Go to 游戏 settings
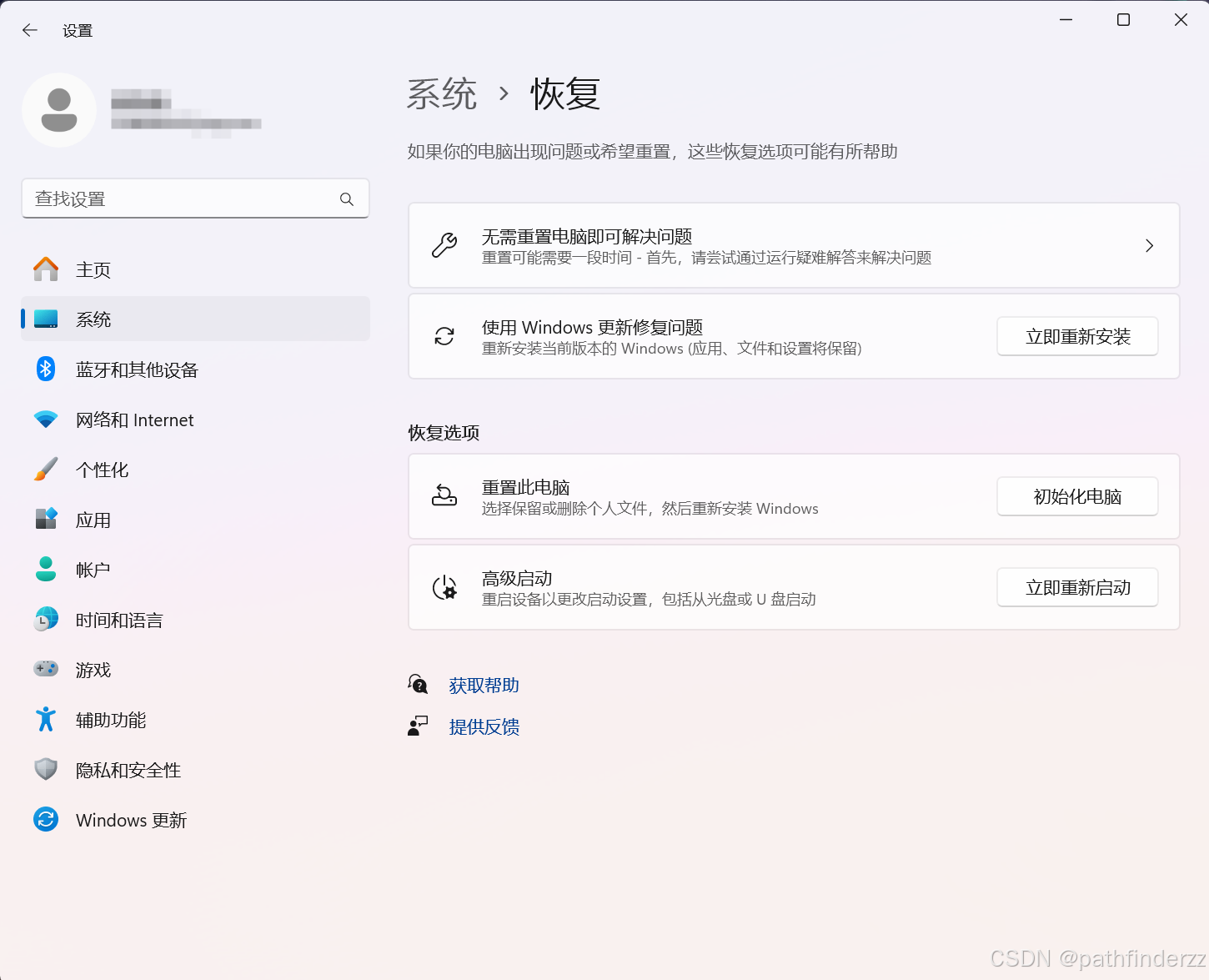This screenshot has height=980, width=1209. [195, 670]
